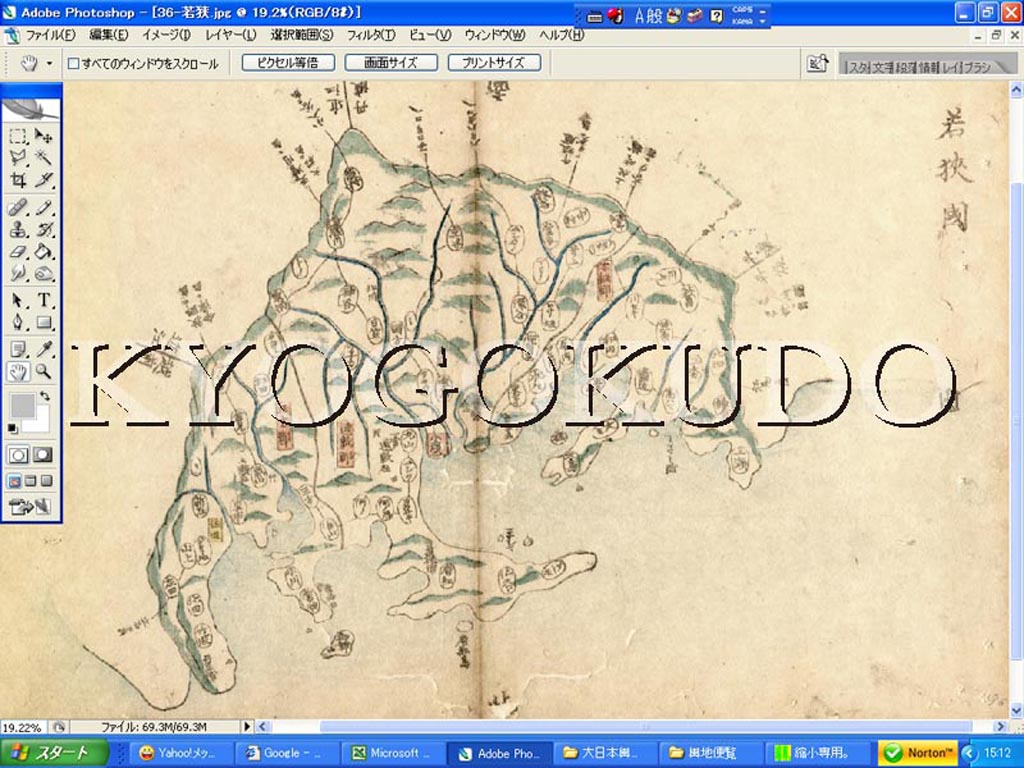Choose the Paint Bucket tool

pyautogui.click(x=44, y=251)
